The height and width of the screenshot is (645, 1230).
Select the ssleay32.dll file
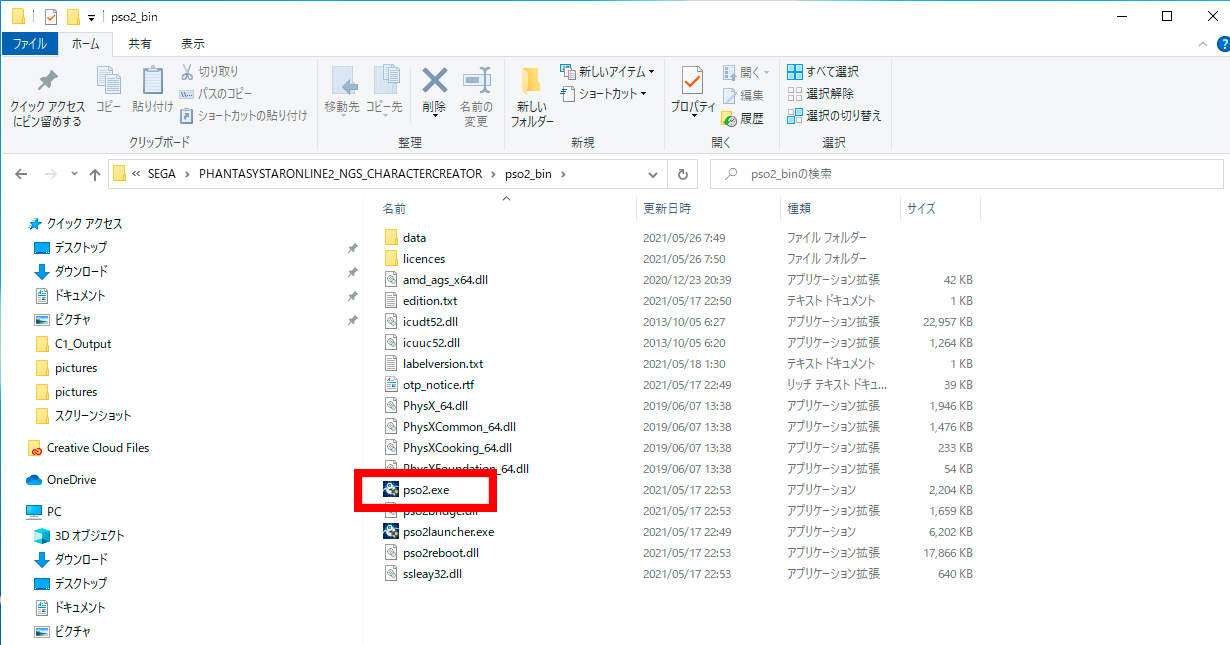432,574
